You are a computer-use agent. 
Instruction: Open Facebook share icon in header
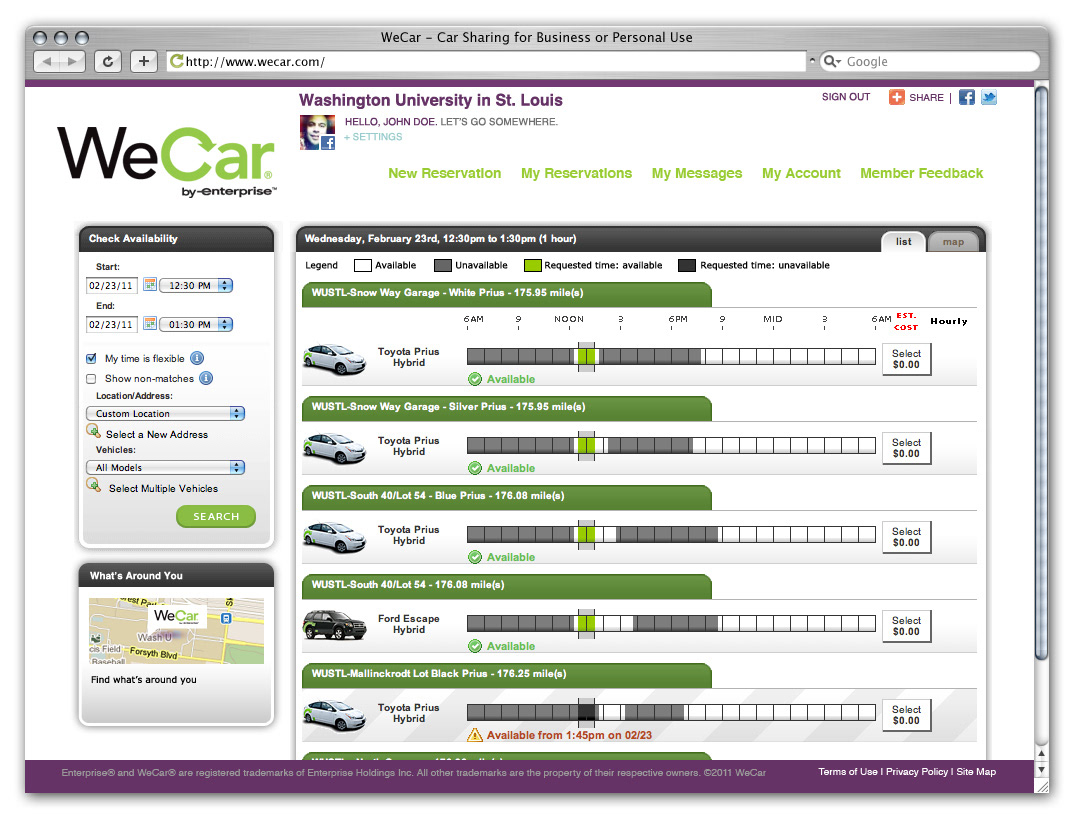[x=966, y=97]
